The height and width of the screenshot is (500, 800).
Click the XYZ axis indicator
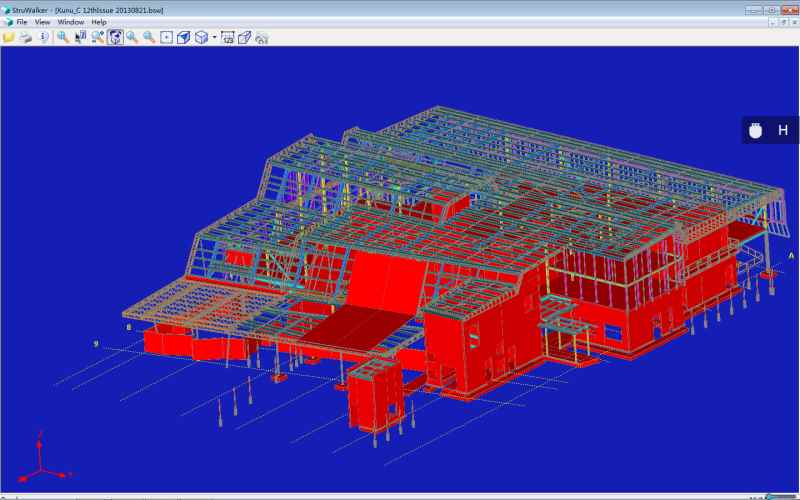(x=38, y=458)
